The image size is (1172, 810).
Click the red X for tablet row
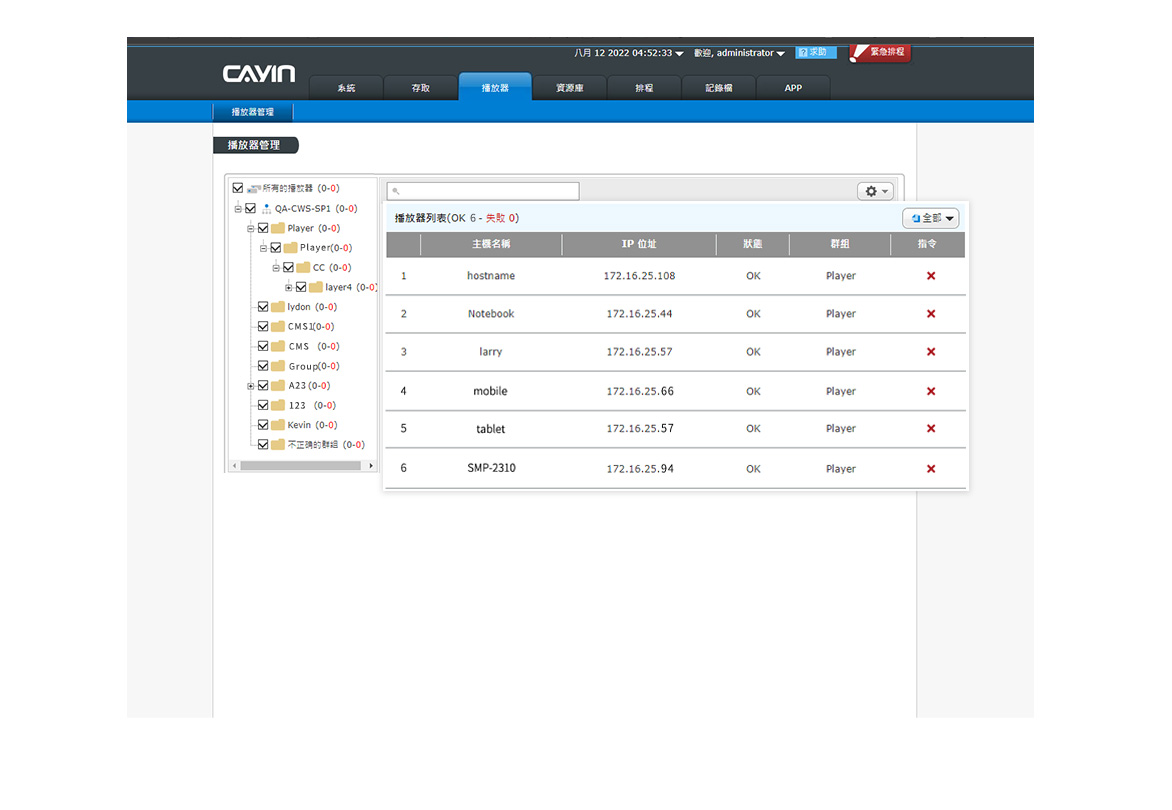coord(930,429)
